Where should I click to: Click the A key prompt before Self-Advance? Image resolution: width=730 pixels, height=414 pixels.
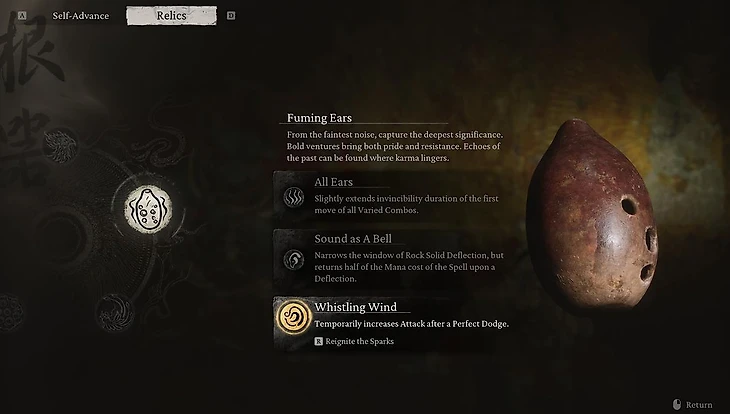click(22, 16)
